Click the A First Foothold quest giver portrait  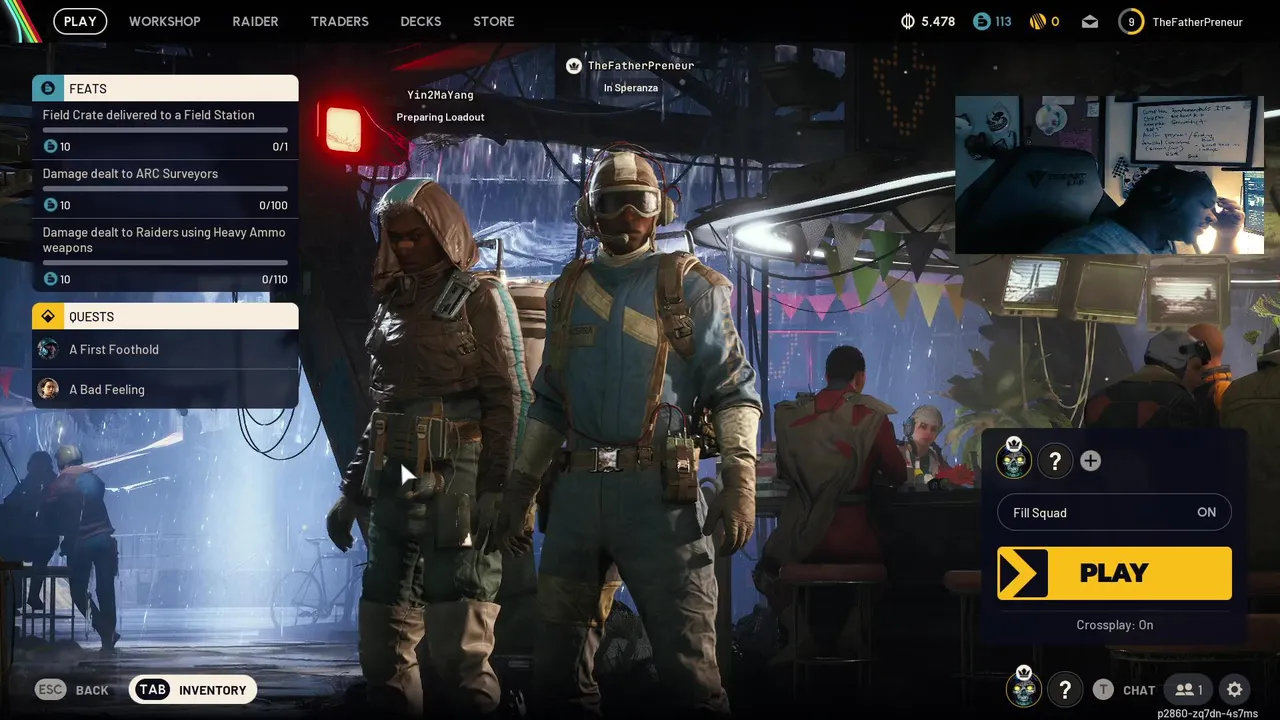tap(48, 349)
